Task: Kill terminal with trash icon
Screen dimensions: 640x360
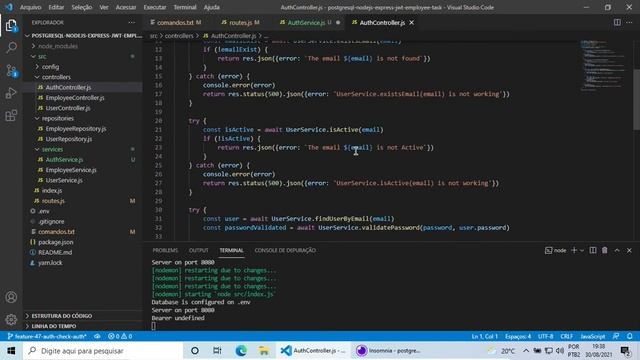Action: [x=604, y=250]
